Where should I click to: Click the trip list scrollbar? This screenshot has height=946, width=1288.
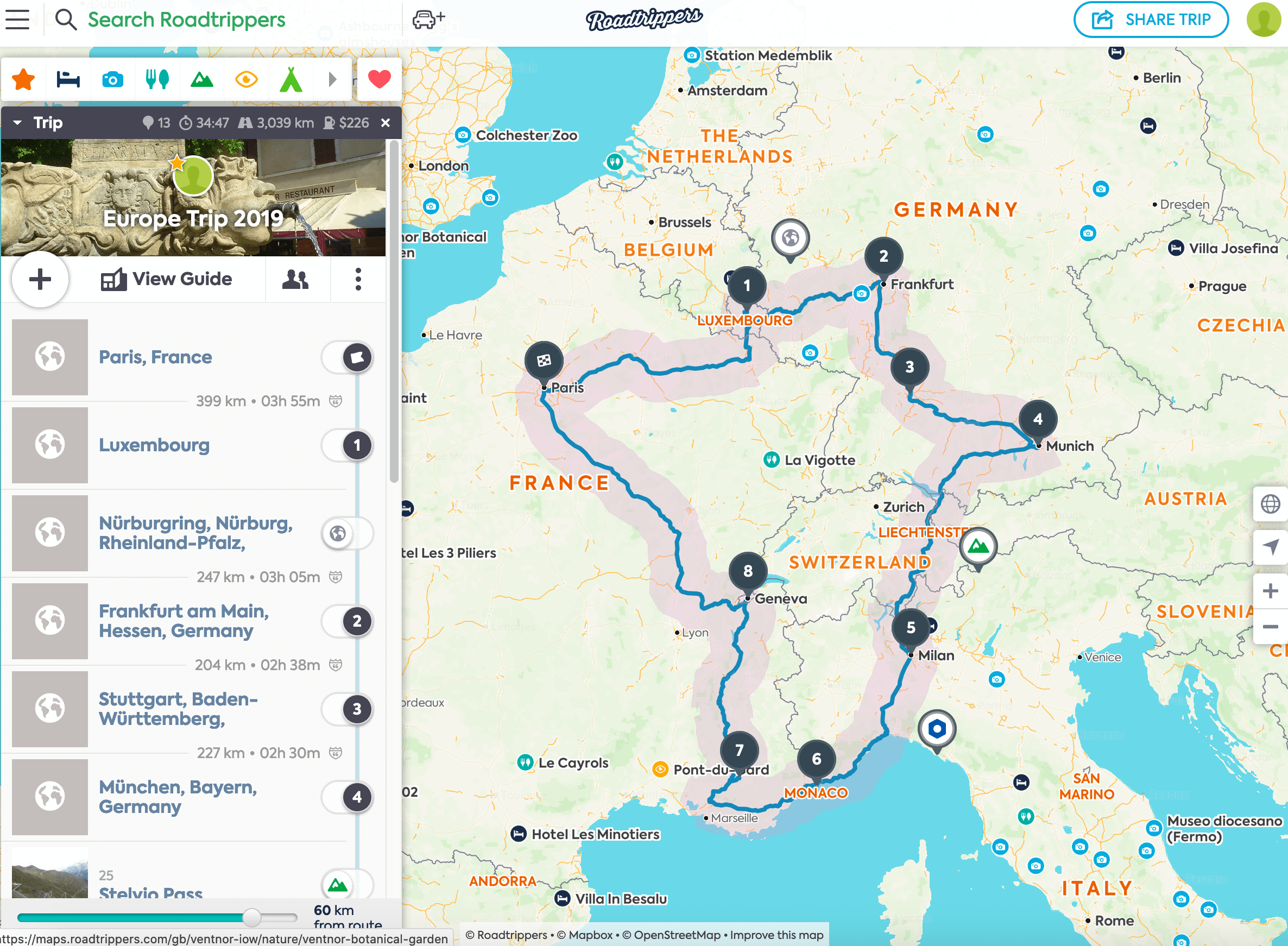pyautogui.click(x=394, y=312)
